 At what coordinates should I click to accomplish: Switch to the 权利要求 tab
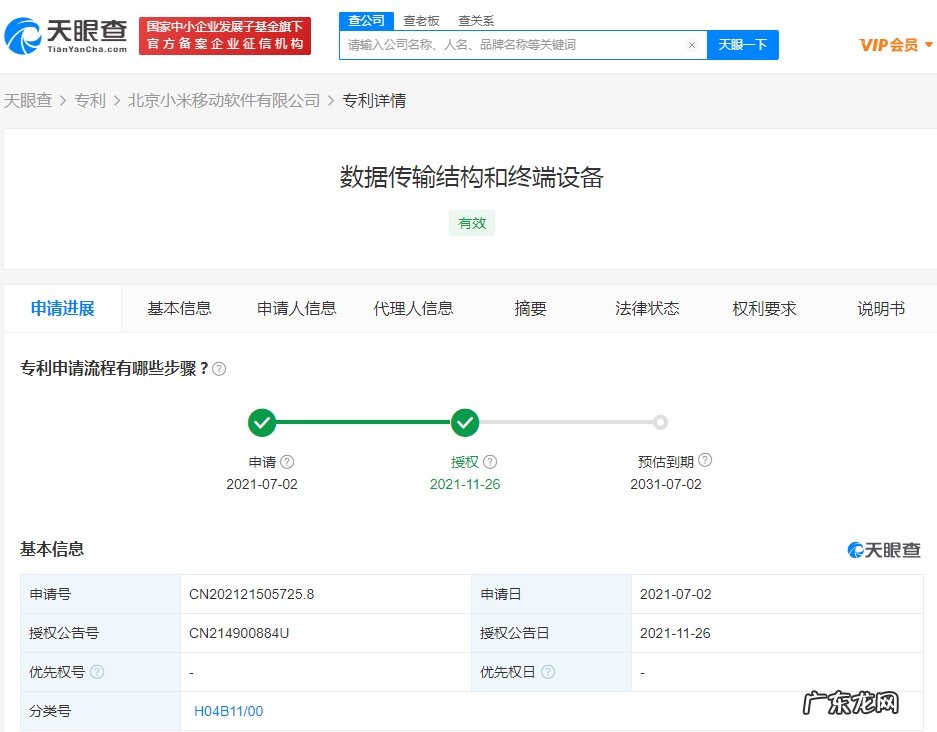[767, 309]
